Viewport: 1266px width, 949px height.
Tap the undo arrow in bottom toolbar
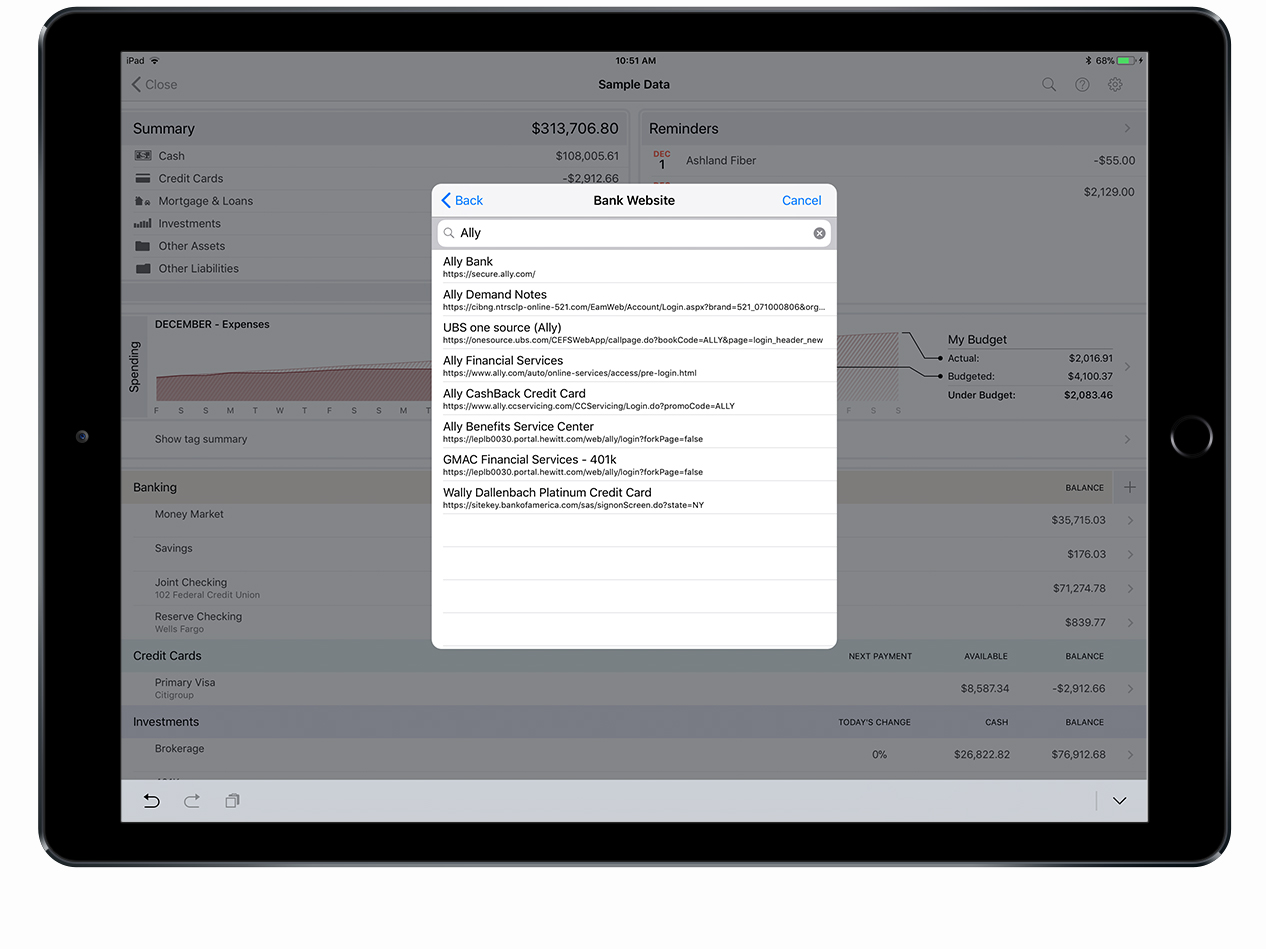tap(151, 801)
